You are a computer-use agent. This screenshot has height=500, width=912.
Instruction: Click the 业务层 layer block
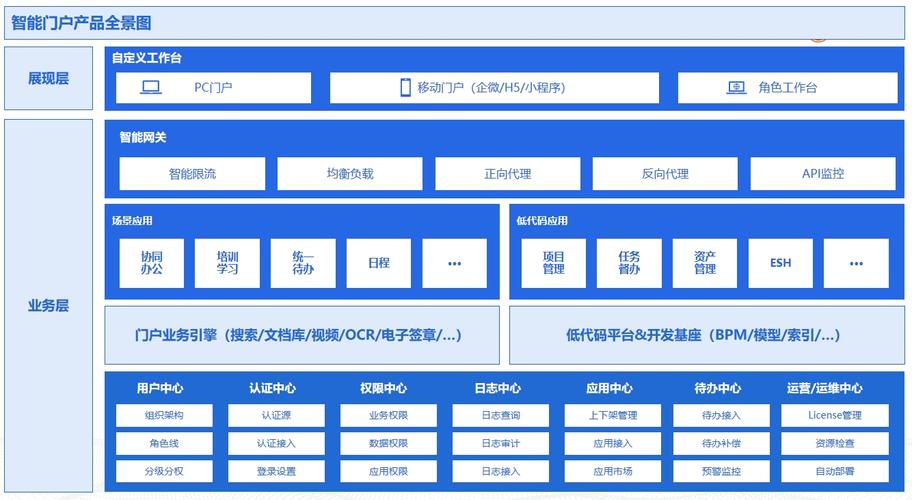pyautogui.click(x=48, y=306)
